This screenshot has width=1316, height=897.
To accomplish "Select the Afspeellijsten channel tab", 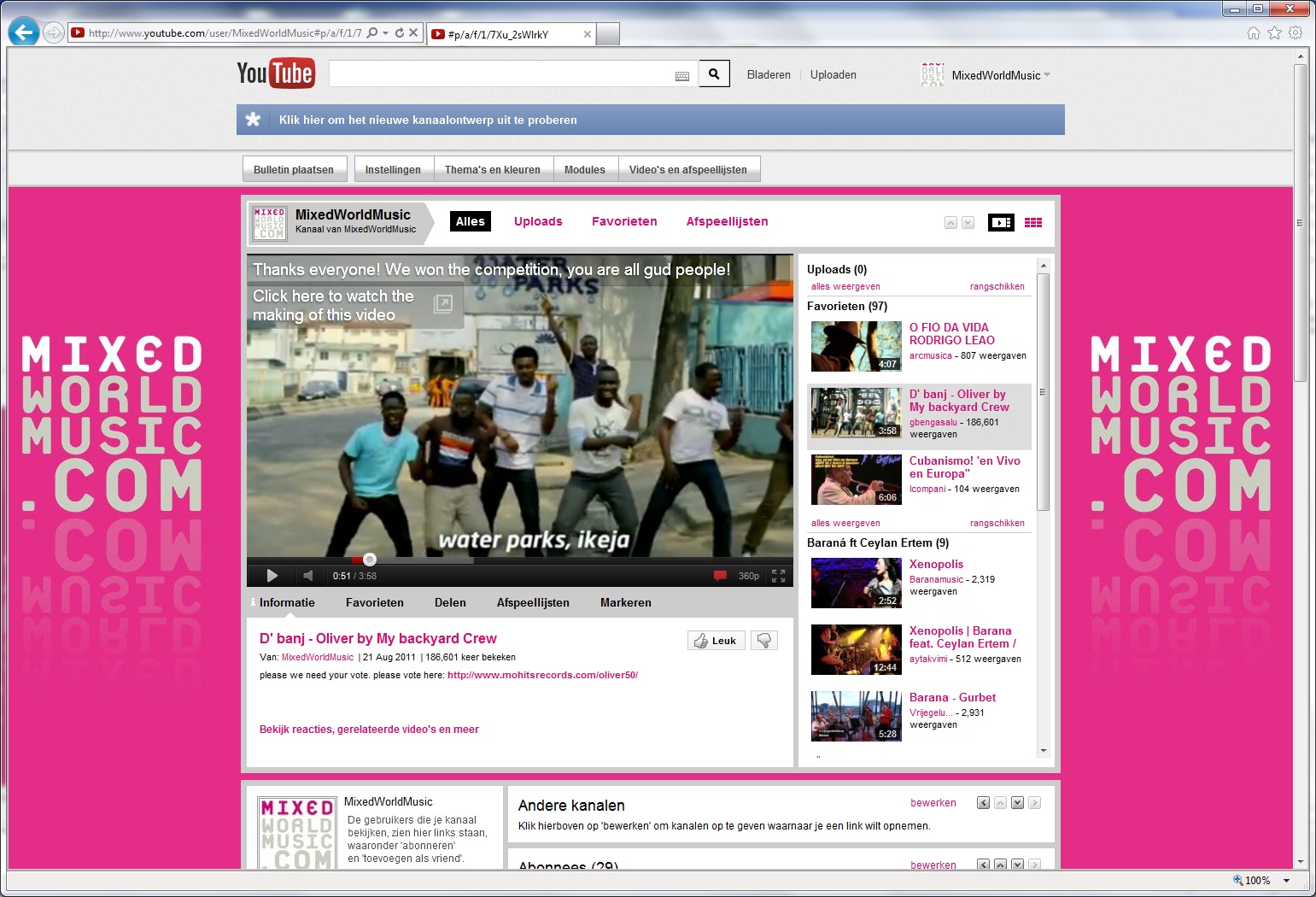I will coord(727,221).
